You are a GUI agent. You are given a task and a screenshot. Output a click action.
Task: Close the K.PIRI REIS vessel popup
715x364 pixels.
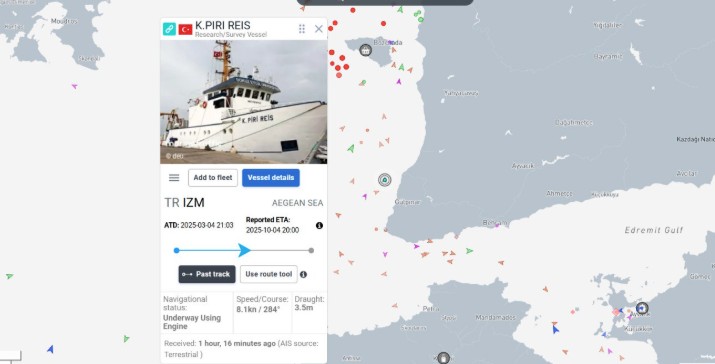click(x=319, y=29)
